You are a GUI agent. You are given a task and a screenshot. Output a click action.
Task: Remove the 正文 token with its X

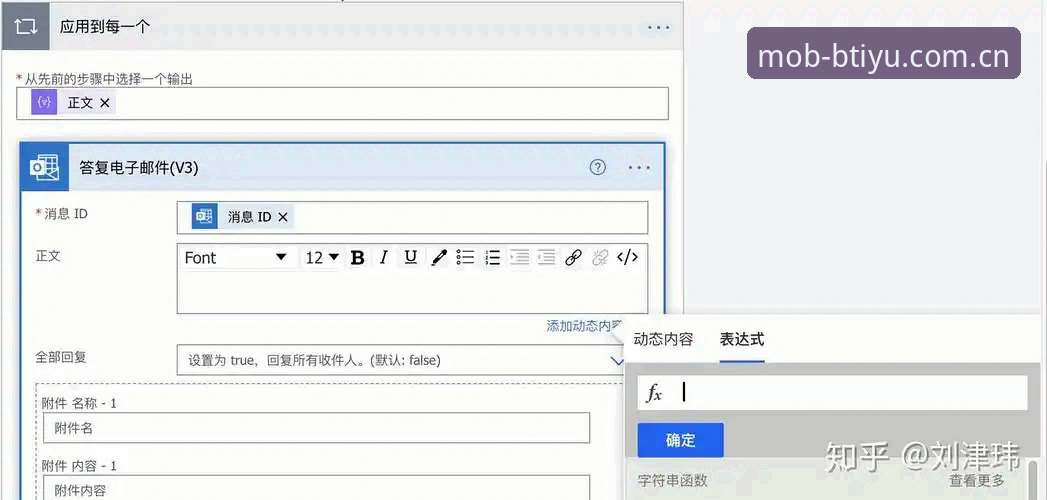[x=104, y=103]
